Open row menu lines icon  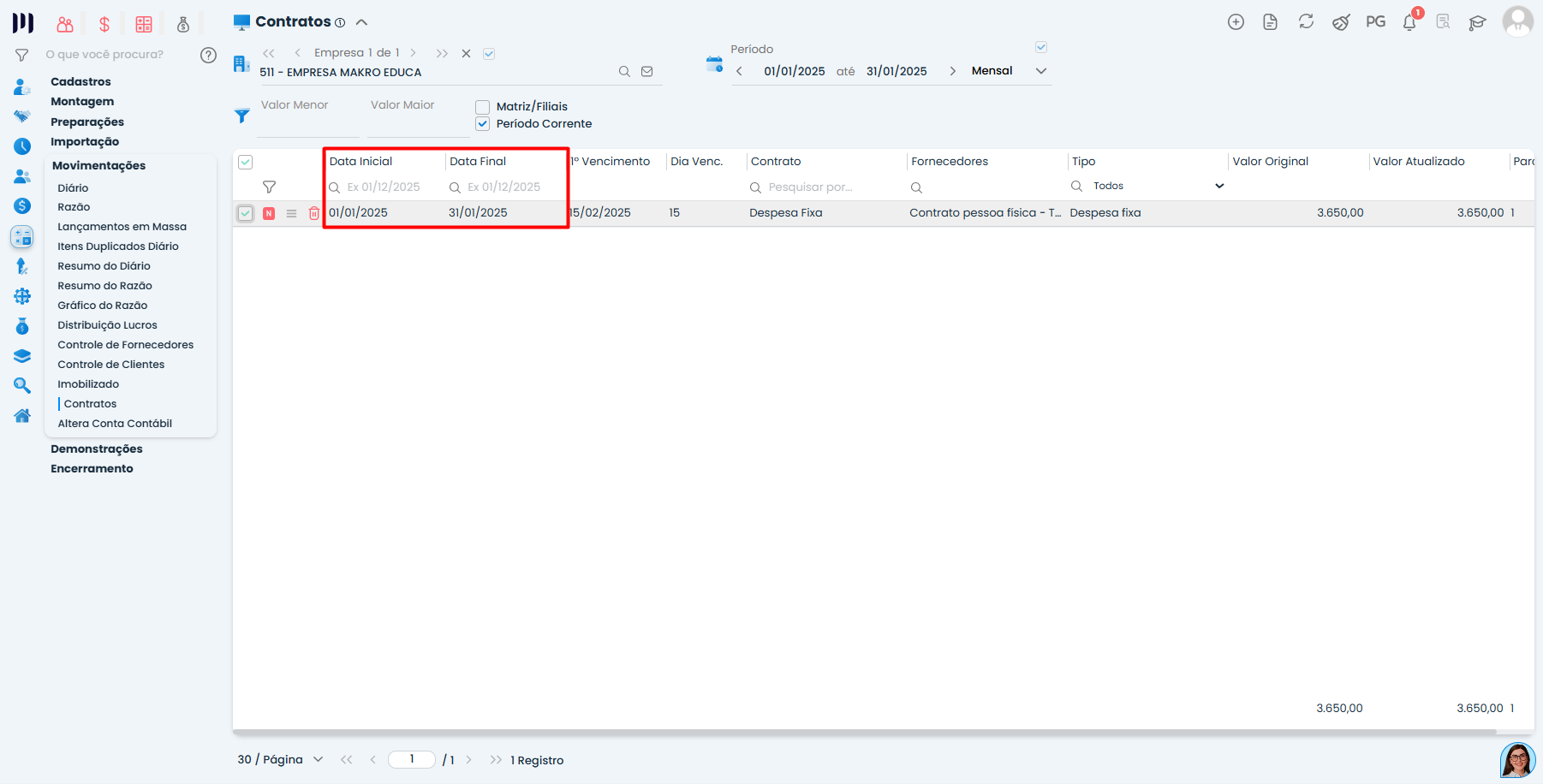click(x=291, y=213)
